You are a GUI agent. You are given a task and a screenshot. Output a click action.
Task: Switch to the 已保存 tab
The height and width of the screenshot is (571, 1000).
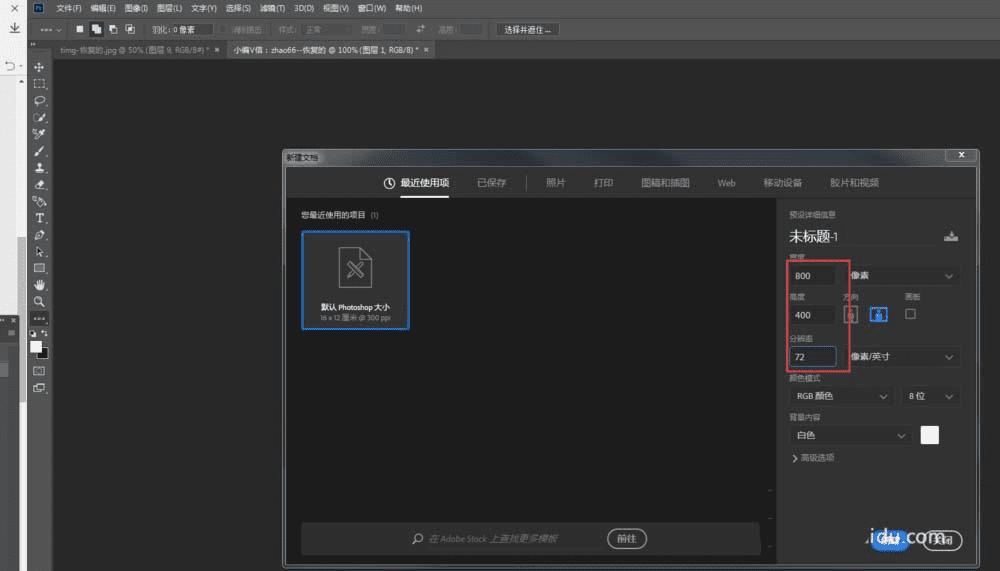tap(491, 182)
